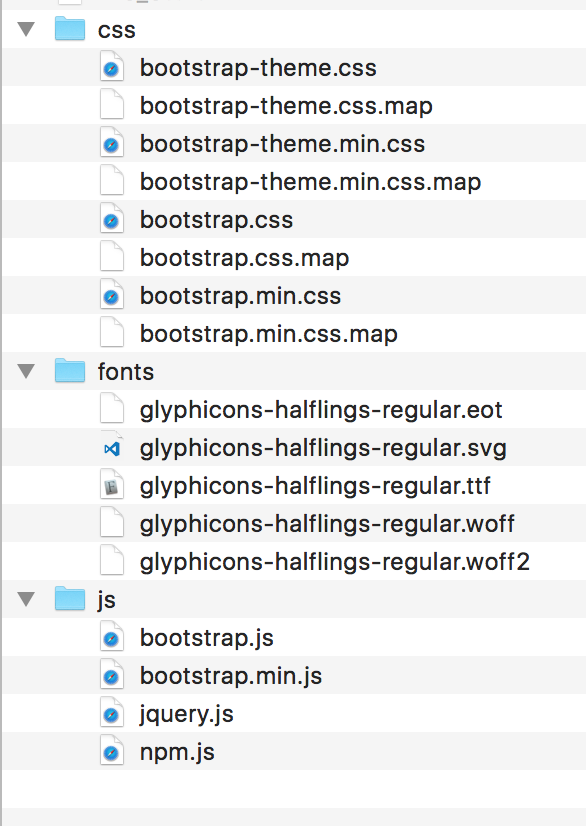
Task: Select file name bootstrap.css.map
Action: tap(245, 258)
